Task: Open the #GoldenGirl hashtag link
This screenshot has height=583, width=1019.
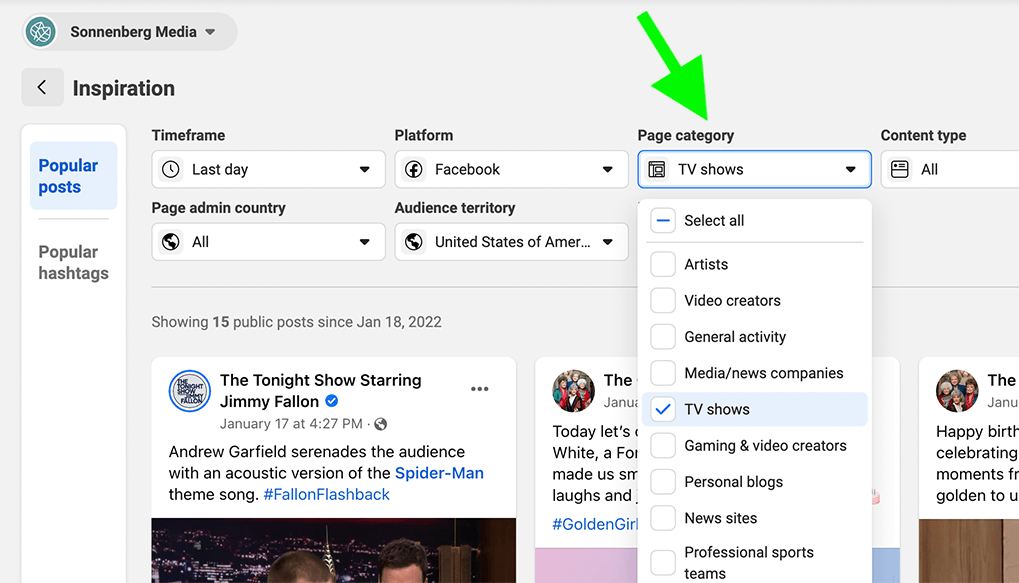Action: point(595,525)
